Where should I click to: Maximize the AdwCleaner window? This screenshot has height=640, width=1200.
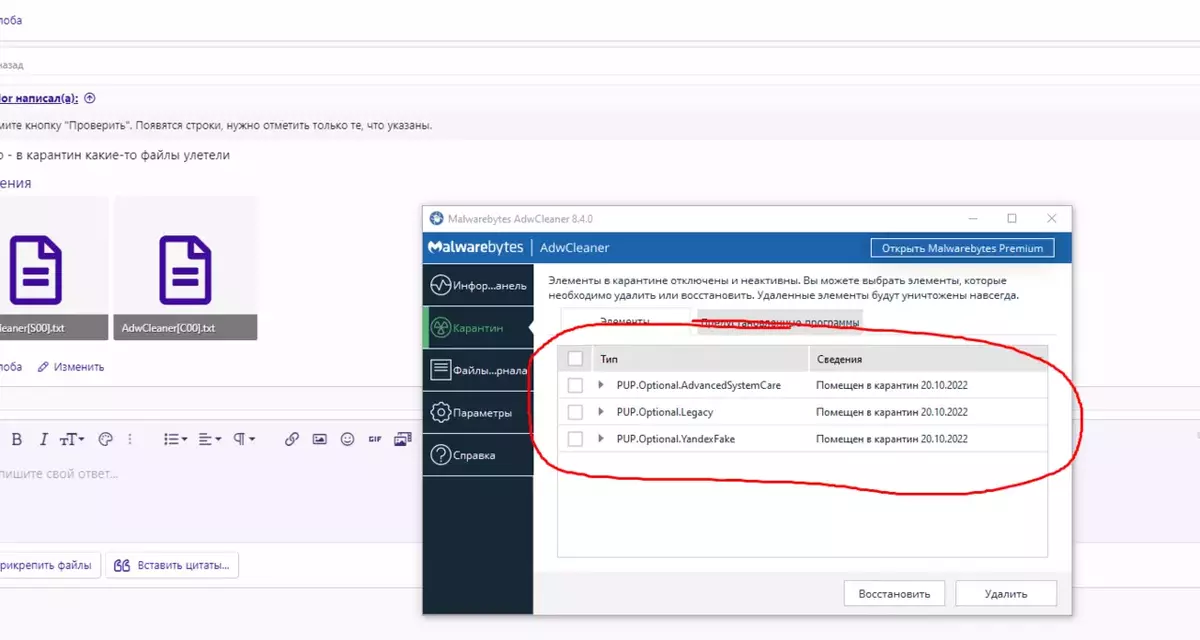point(1012,218)
